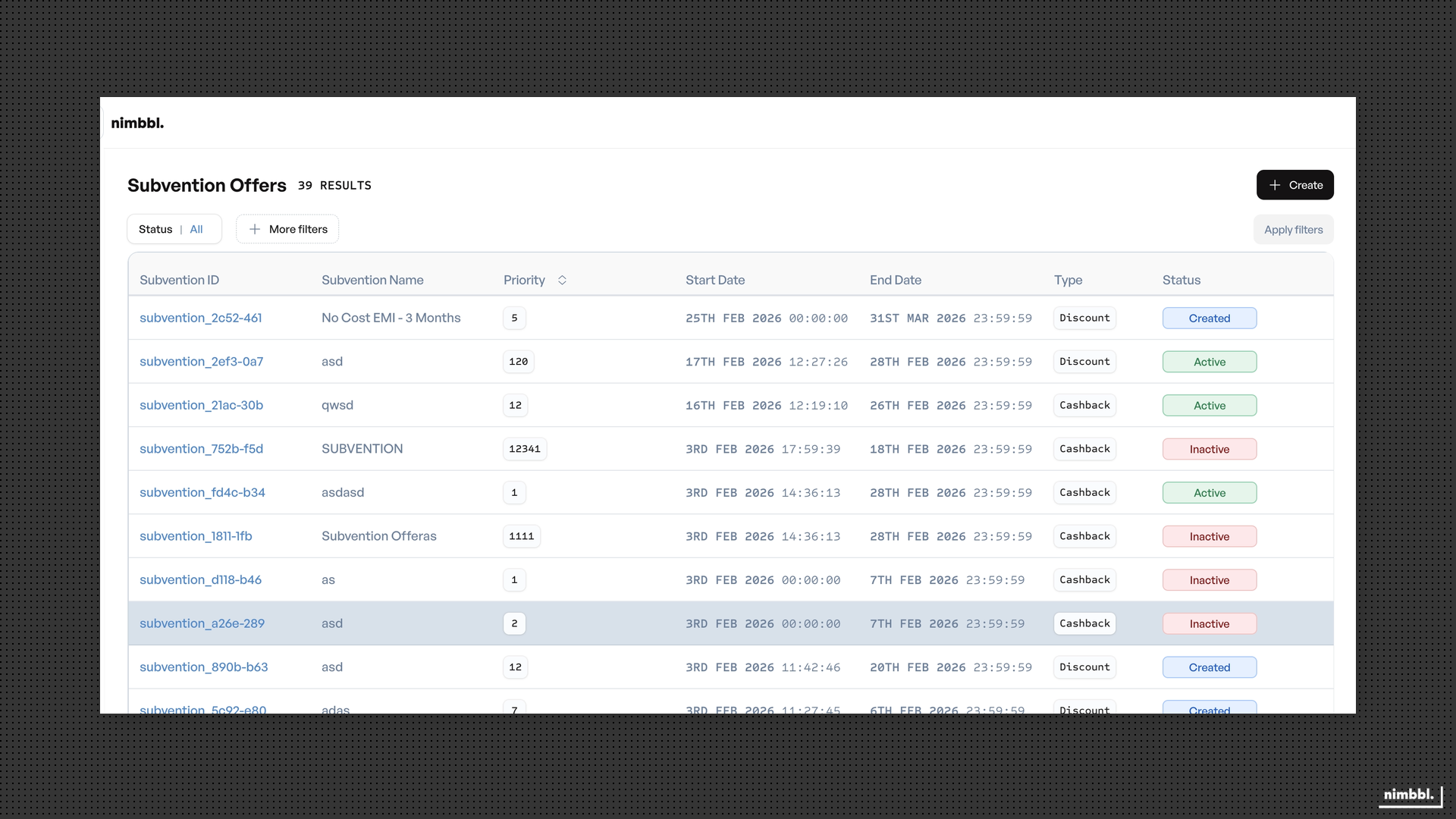
Task: Click the Inactive badge for subvention_752b-f5d
Action: (x=1210, y=449)
